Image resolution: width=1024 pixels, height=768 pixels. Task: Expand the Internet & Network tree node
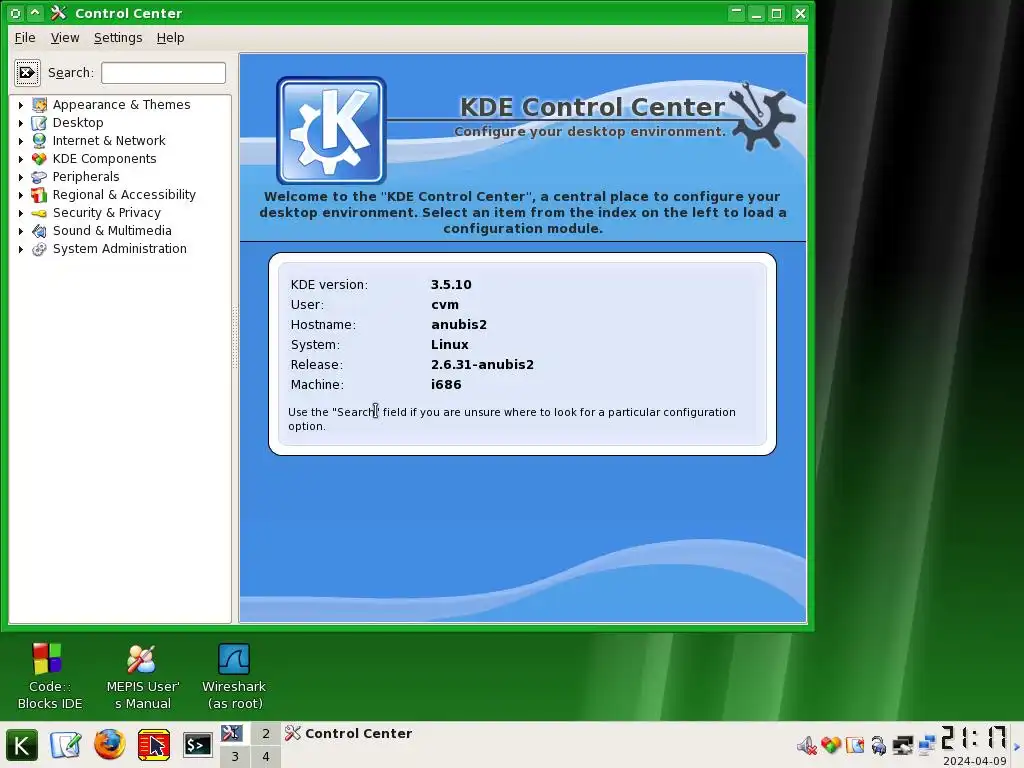coord(21,141)
